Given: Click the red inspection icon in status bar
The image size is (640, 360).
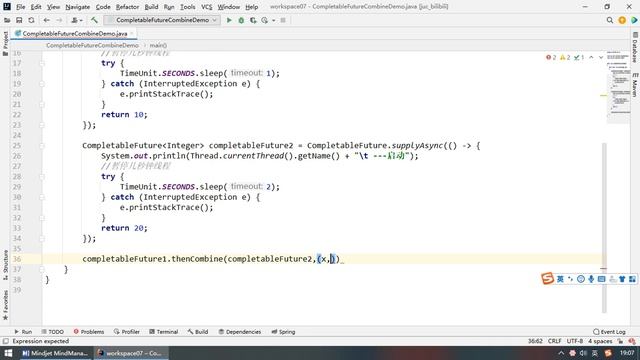Looking at the screenshot, I should click(632, 341).
